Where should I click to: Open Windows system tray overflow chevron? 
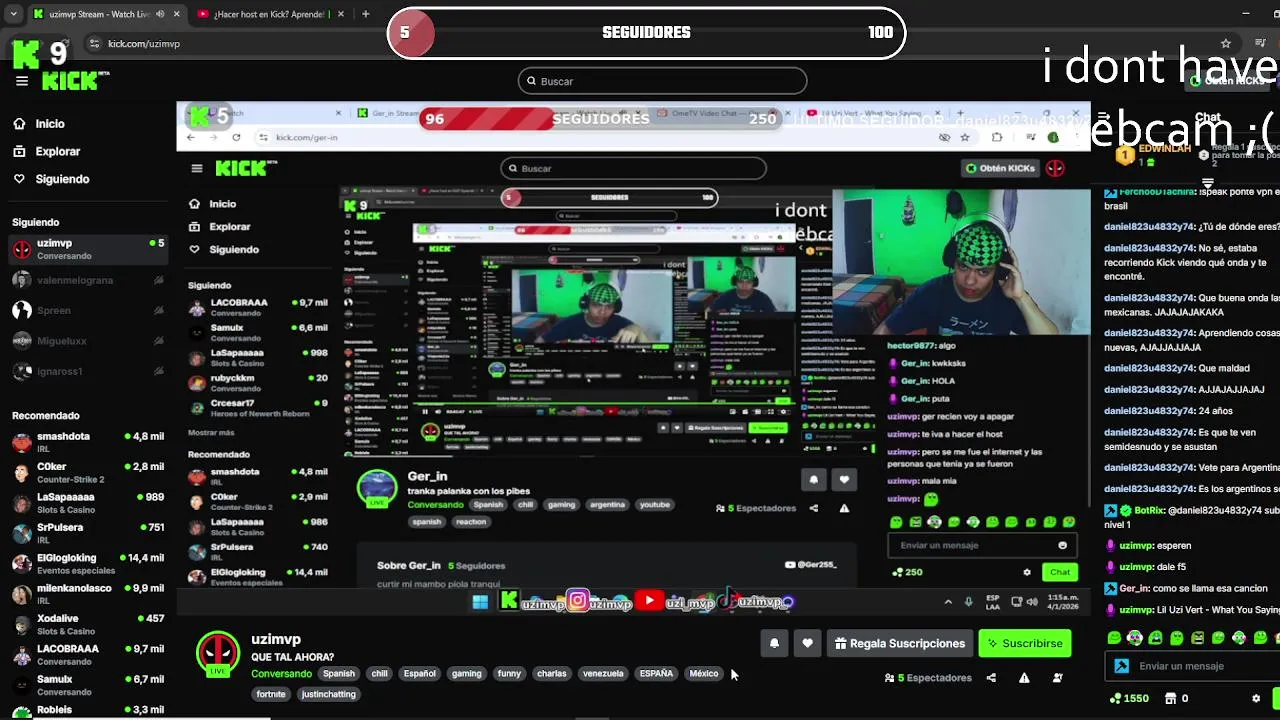pyautogui.click(x=948, y=602)
